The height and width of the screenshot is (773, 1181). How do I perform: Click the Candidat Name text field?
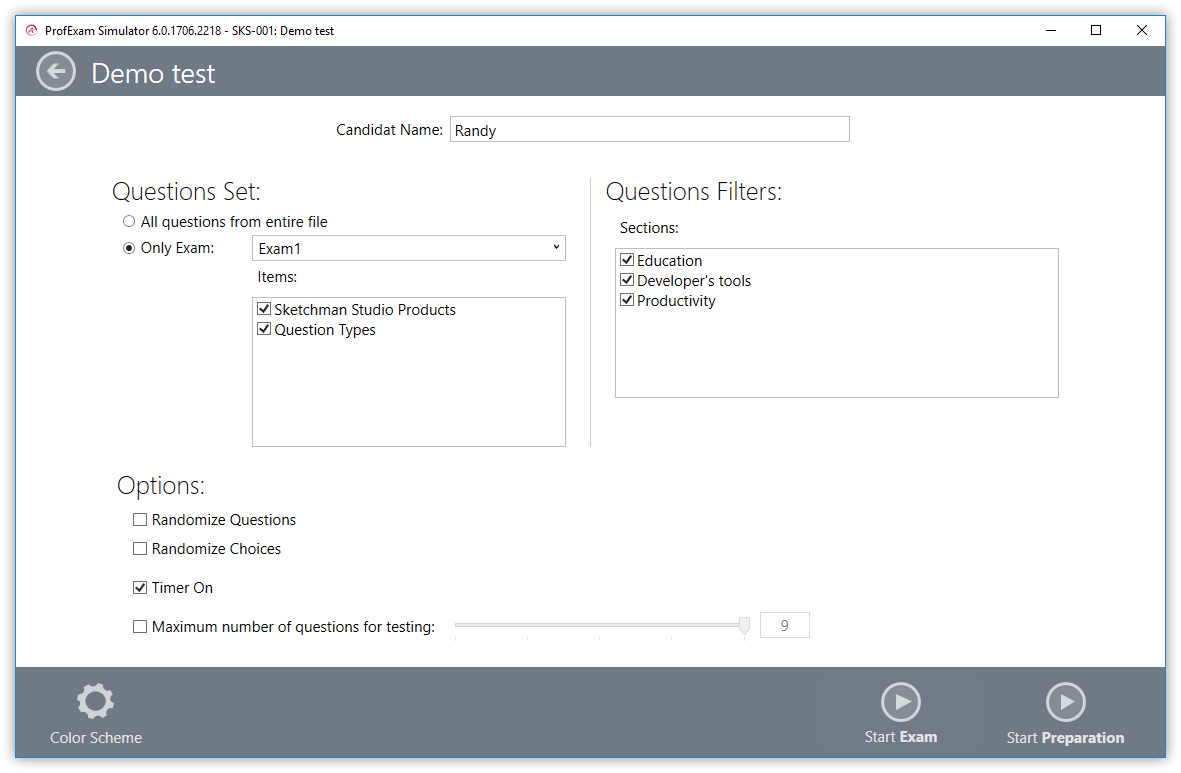click(x=649, y=130)
